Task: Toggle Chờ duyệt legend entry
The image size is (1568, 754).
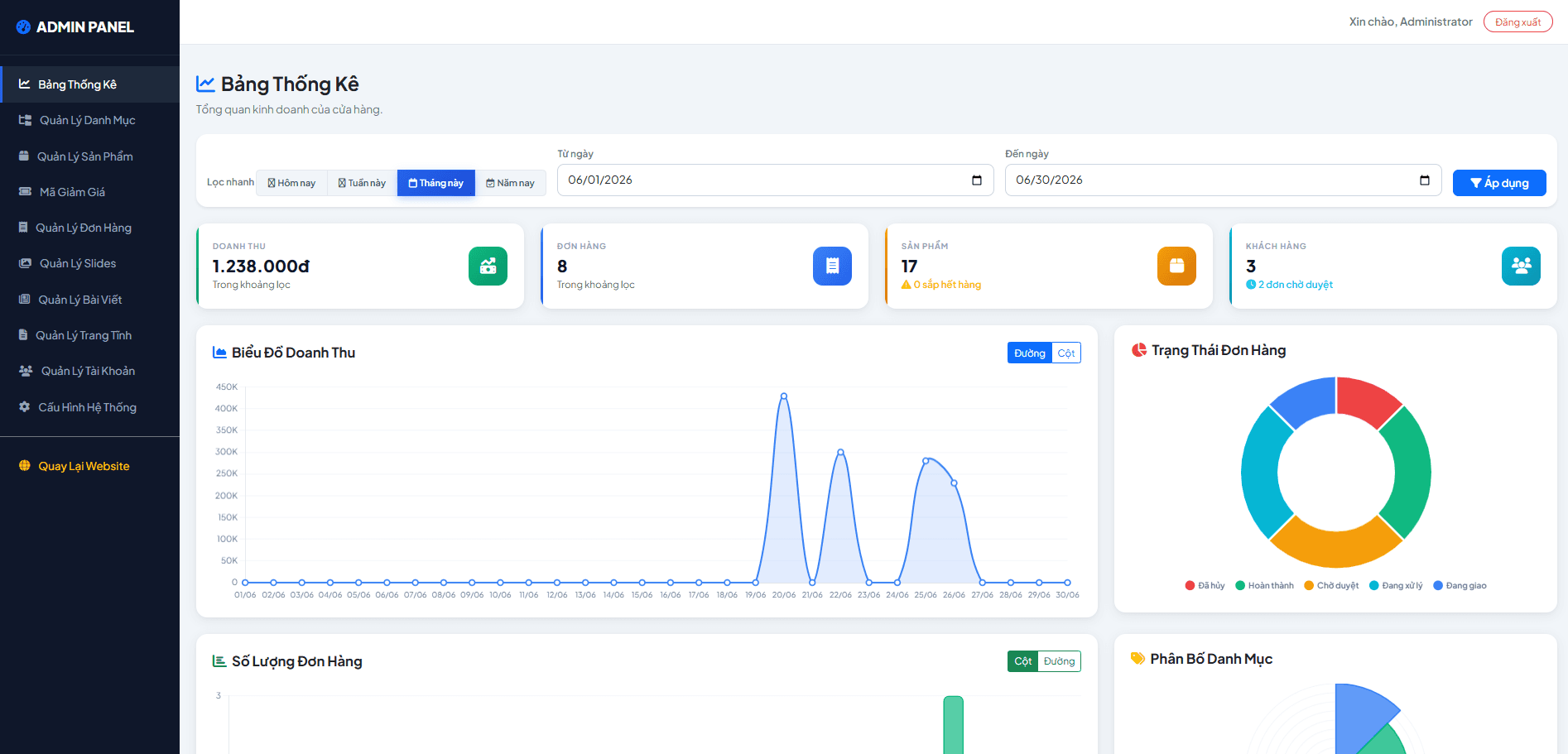Action: click(x=1331, y=585)
